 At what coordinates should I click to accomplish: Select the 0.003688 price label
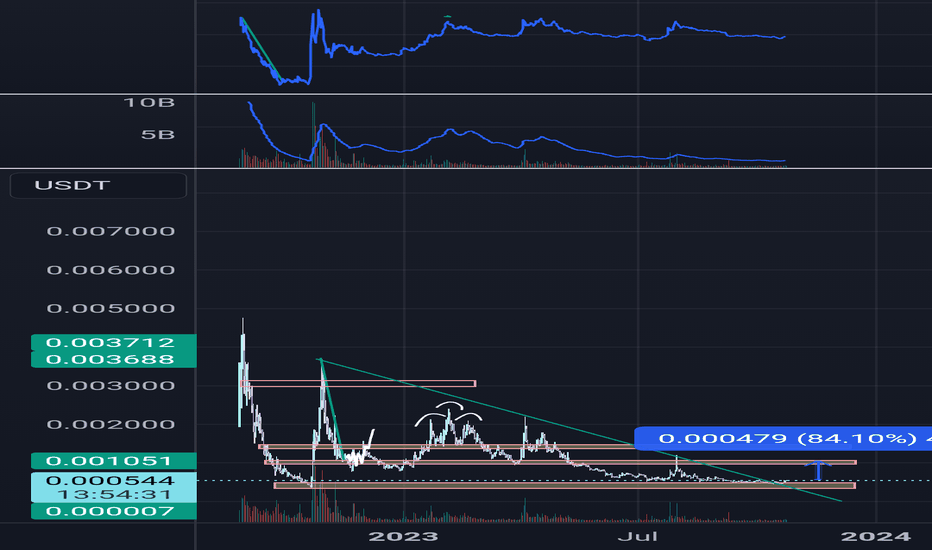[114, 359]
